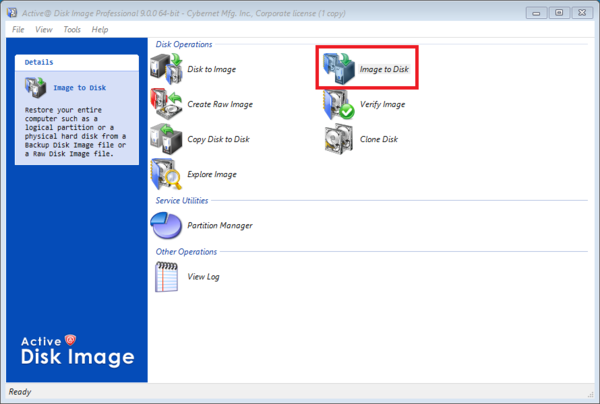This screenshot has width=600, height=404.
Task: Select the Image to Disk label
Action: pos(384,69)
